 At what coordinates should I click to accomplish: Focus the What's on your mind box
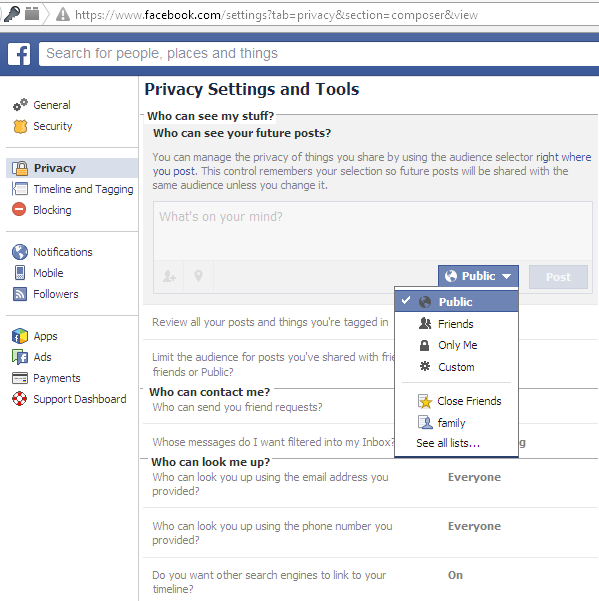373,231
